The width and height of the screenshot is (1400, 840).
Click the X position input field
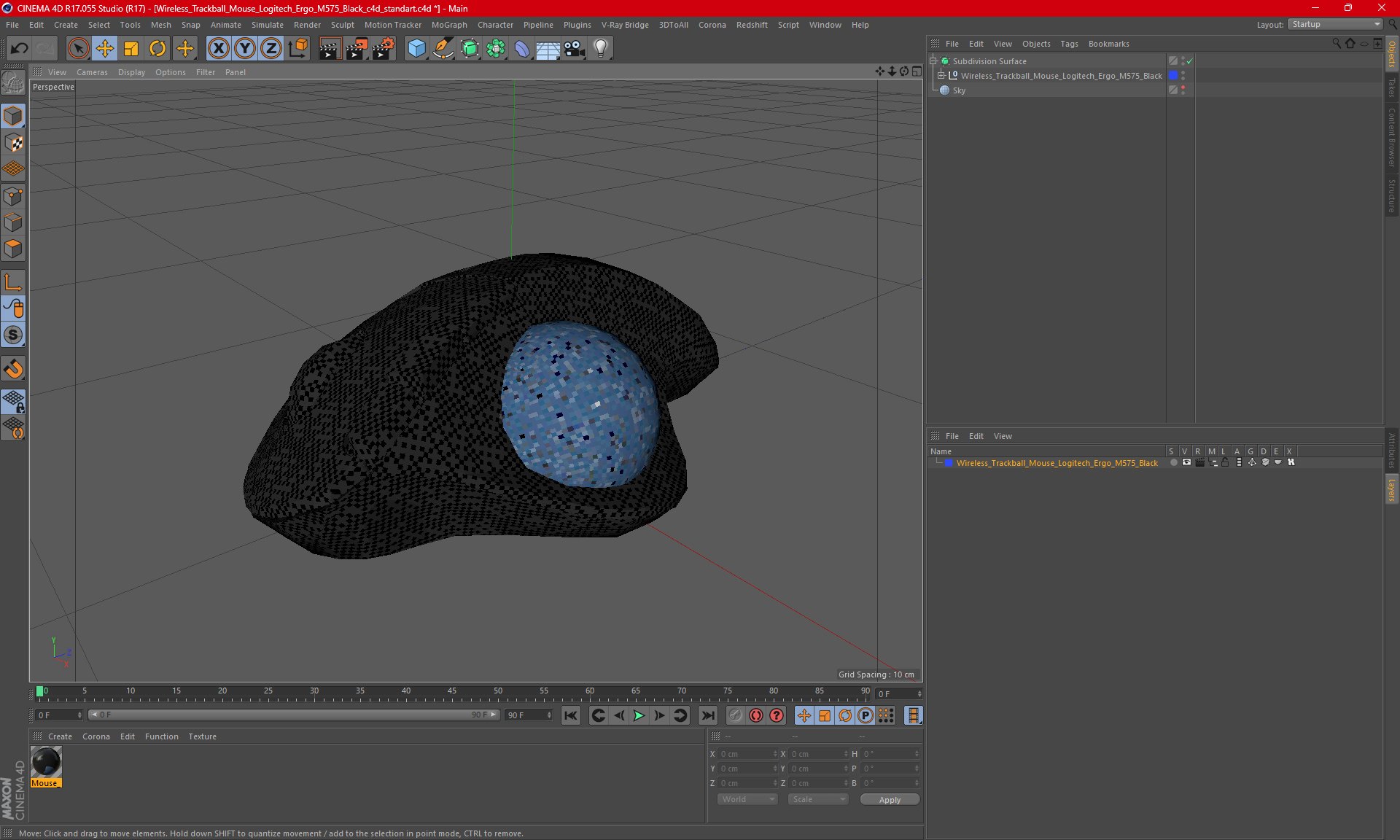(747, 754)
